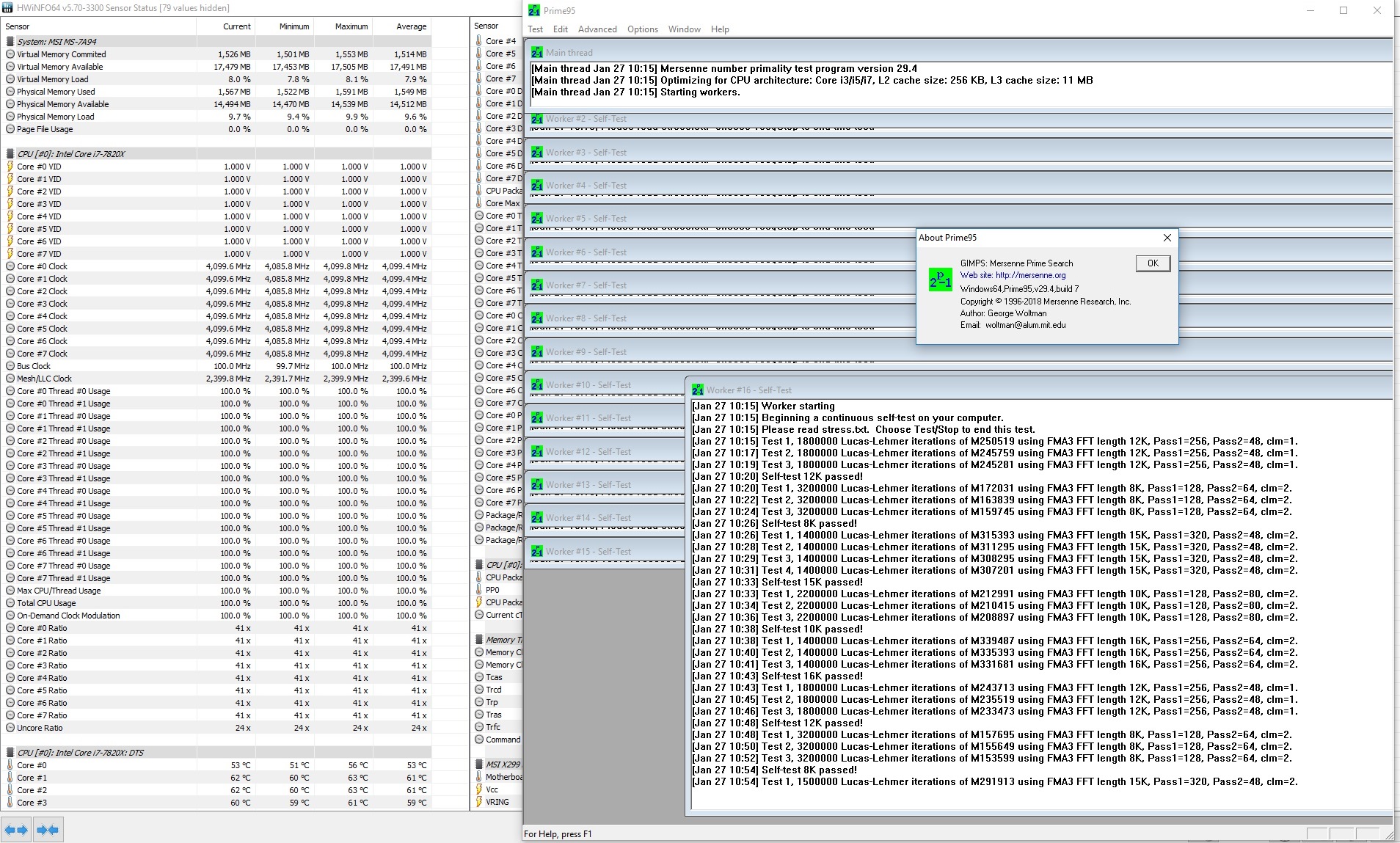This screenshot has height=843, width=1400.
Task: Select the Worker #3 - Self-Test title bar
Action: (x=958, y=153)
